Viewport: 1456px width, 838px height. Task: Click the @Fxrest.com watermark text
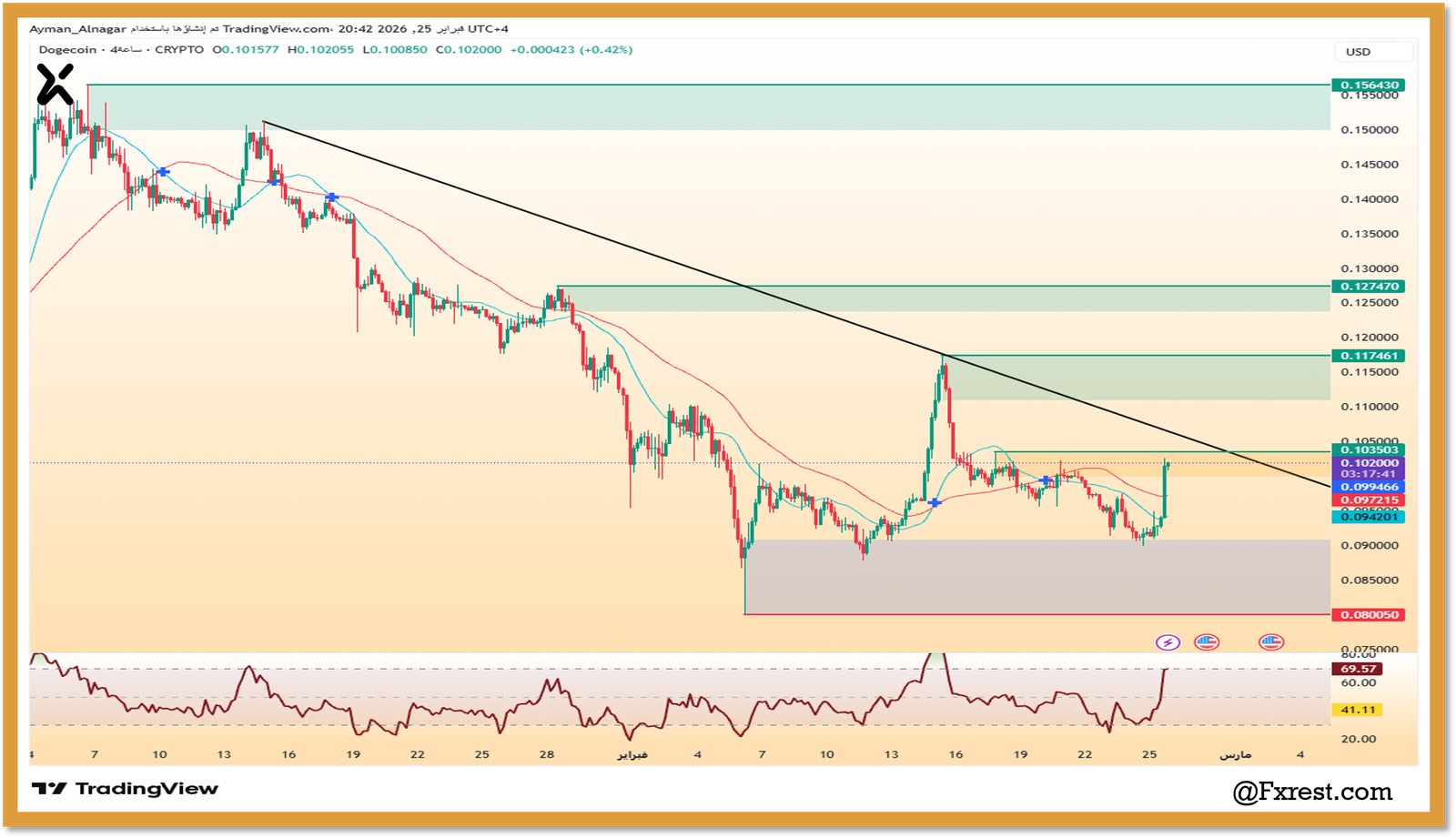pyautogui.click(x=1313, y=793)
